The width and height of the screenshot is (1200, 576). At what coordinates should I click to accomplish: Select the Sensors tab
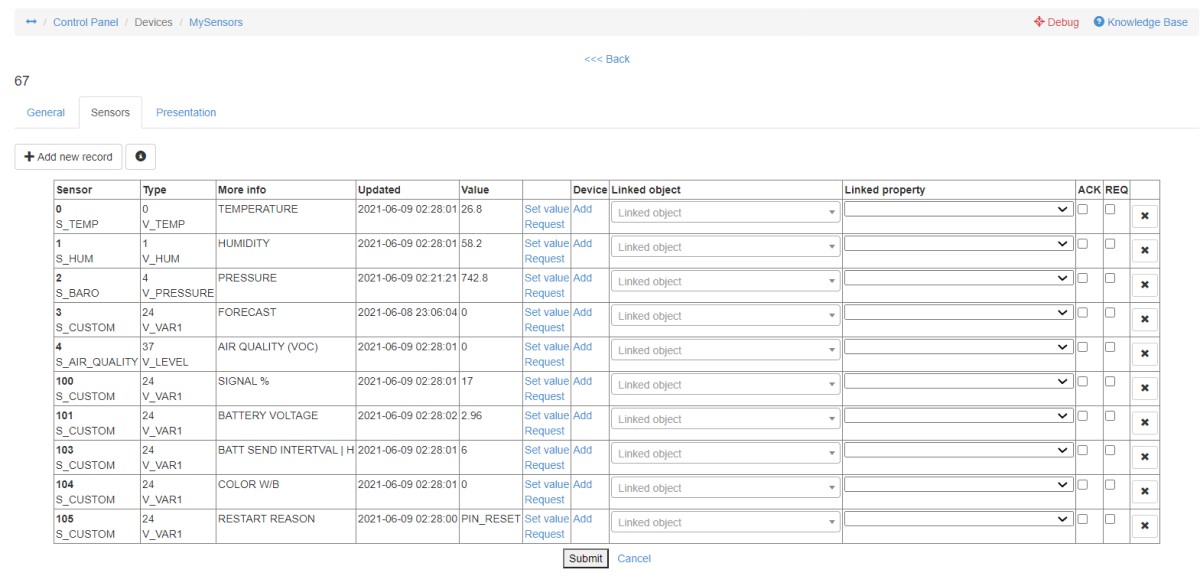click(110, 113)
